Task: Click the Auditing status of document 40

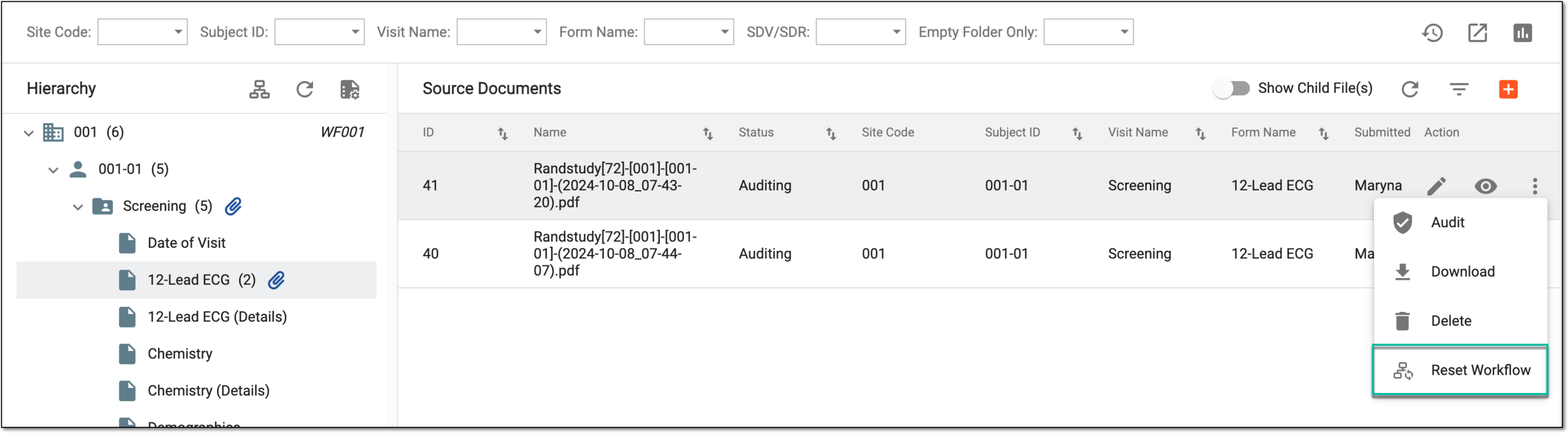Action: coord(765,254)
